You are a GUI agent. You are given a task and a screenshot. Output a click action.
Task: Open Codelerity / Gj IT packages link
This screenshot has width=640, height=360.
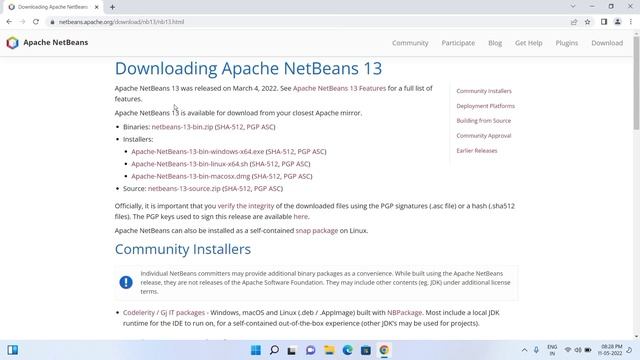pyautogui.click(x=164, y=313)
